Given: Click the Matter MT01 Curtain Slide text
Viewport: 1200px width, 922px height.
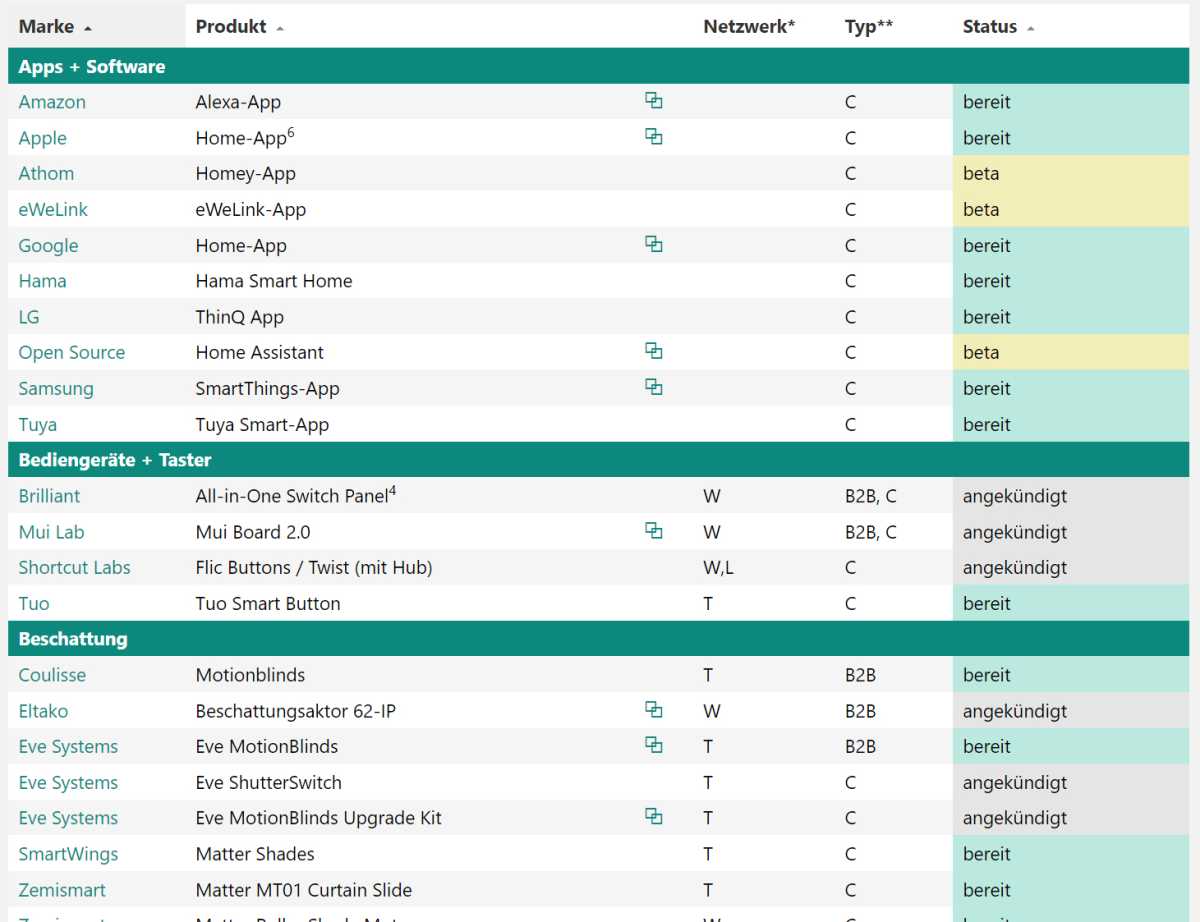Looking at the screenshot, I should click(304, 890).
